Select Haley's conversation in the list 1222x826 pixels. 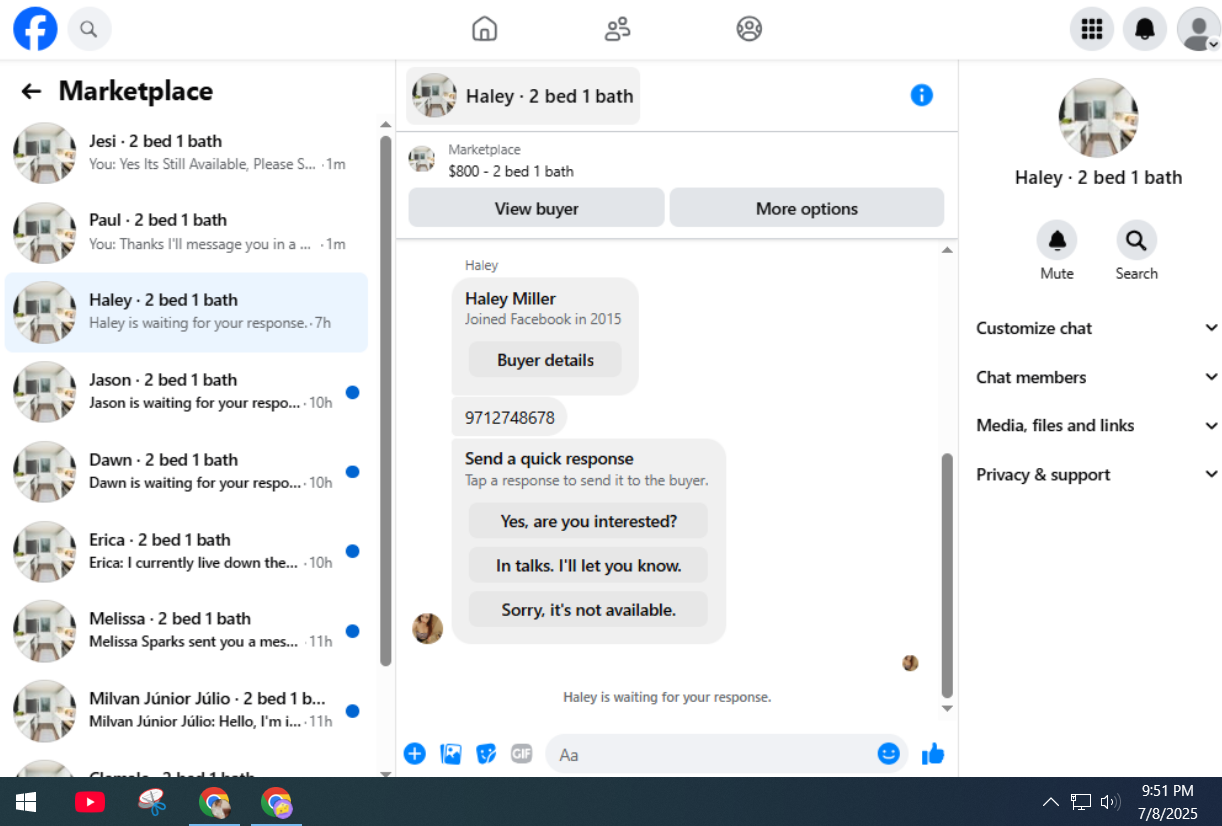(186, 312)
